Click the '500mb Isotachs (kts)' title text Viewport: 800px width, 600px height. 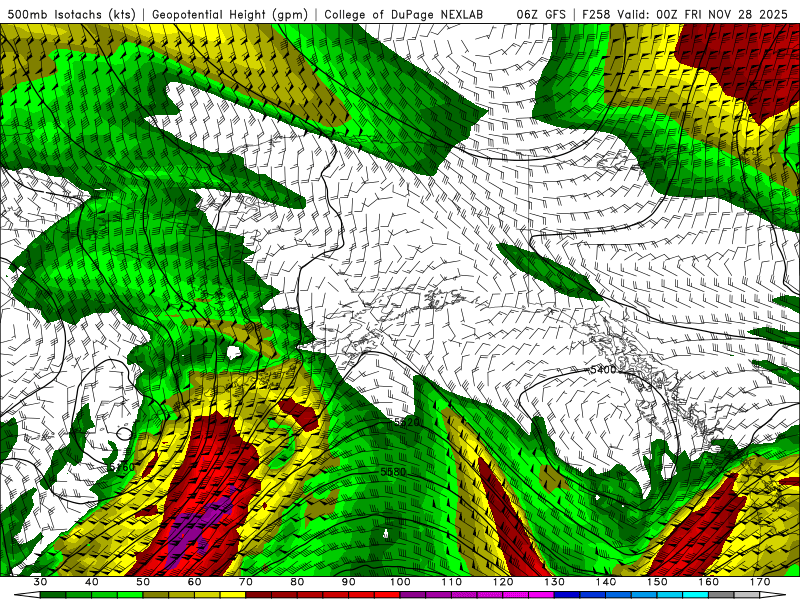click(x=71, y=15)
